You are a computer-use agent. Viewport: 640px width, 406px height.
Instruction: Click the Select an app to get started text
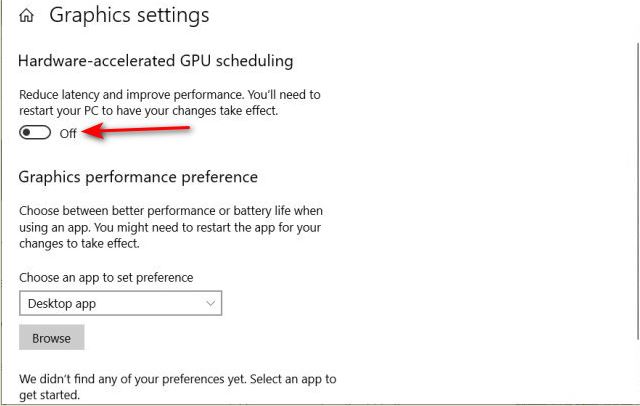click(290, 379)
